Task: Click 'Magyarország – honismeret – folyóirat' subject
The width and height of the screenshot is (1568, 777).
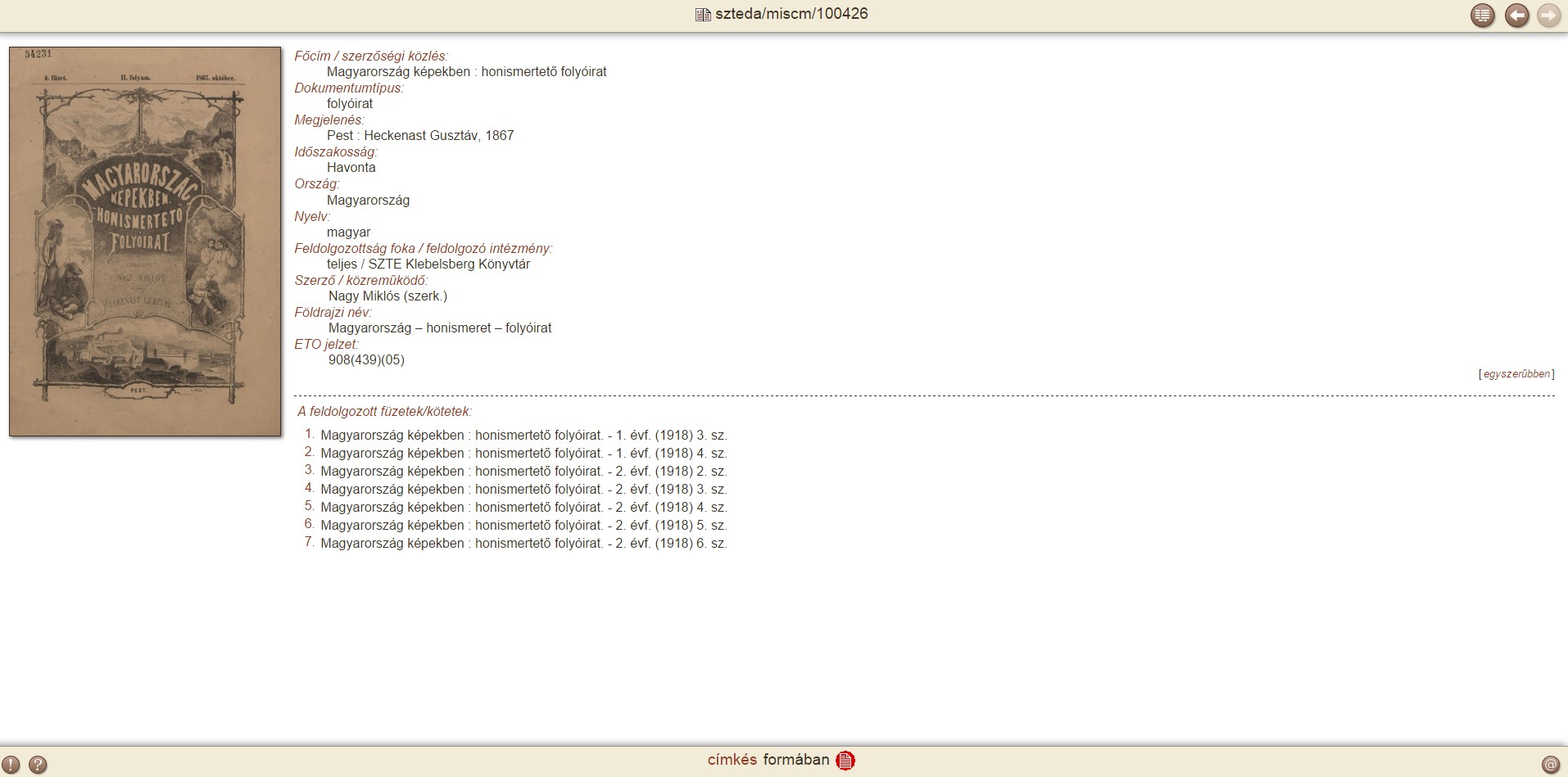Action: click(440, 328)
